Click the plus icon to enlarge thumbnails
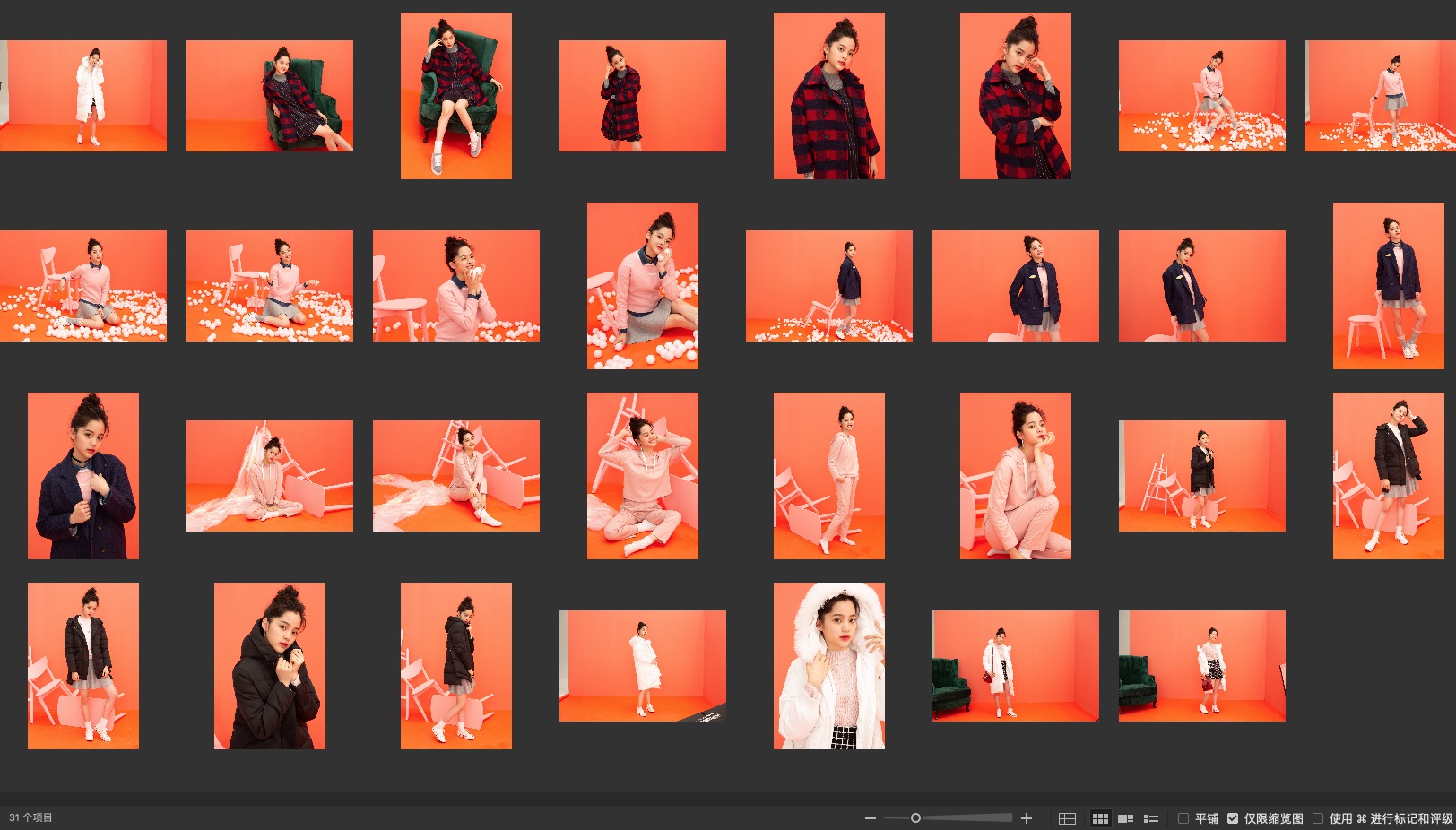 [x=1027, y=818]
